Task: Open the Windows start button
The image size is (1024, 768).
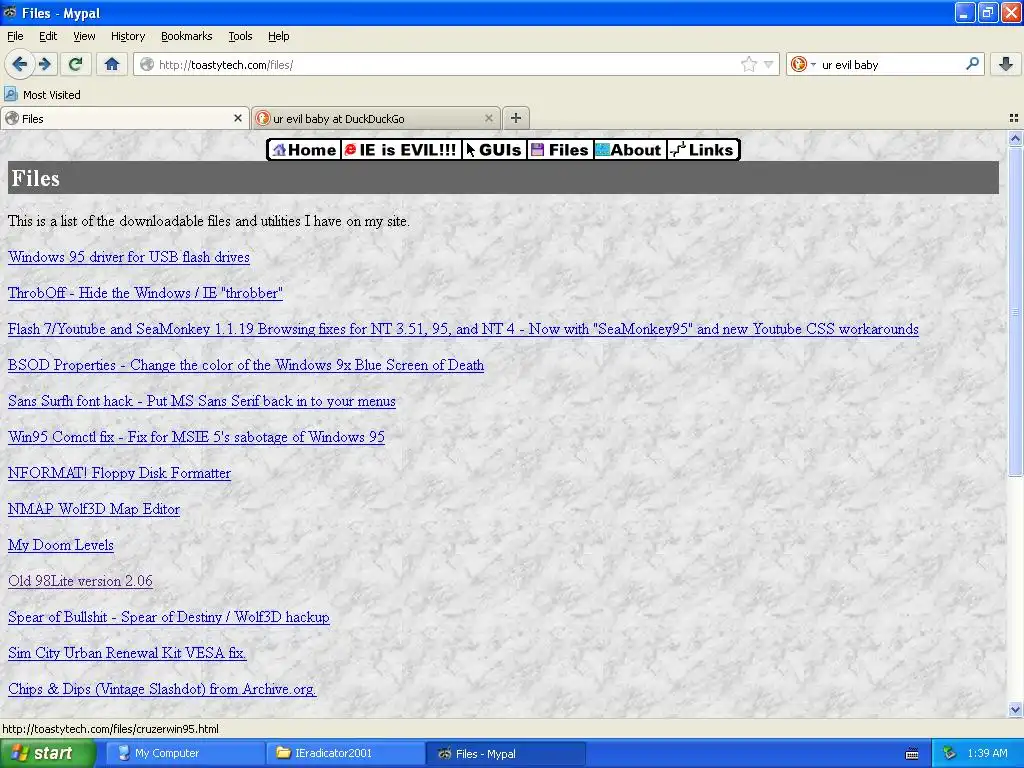Action: point(47,753)
